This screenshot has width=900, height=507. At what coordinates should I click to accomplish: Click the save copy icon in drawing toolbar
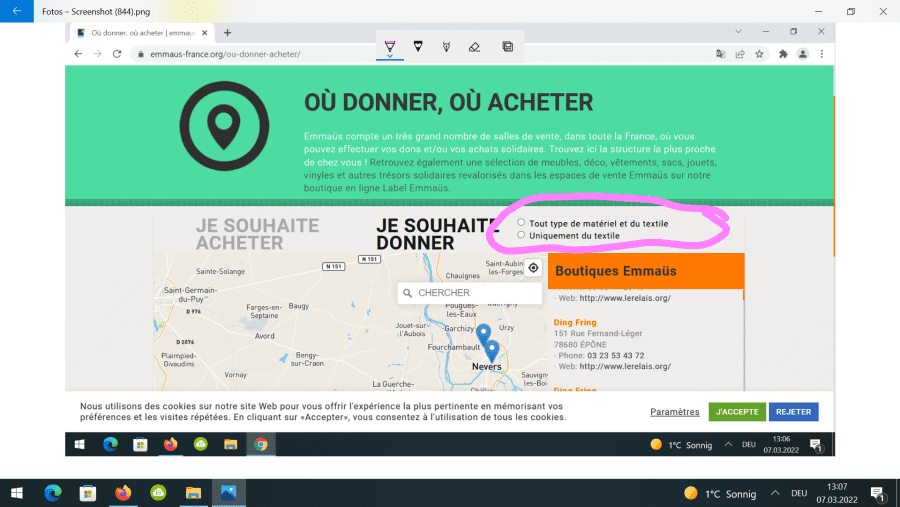click(x=507, y=47)
